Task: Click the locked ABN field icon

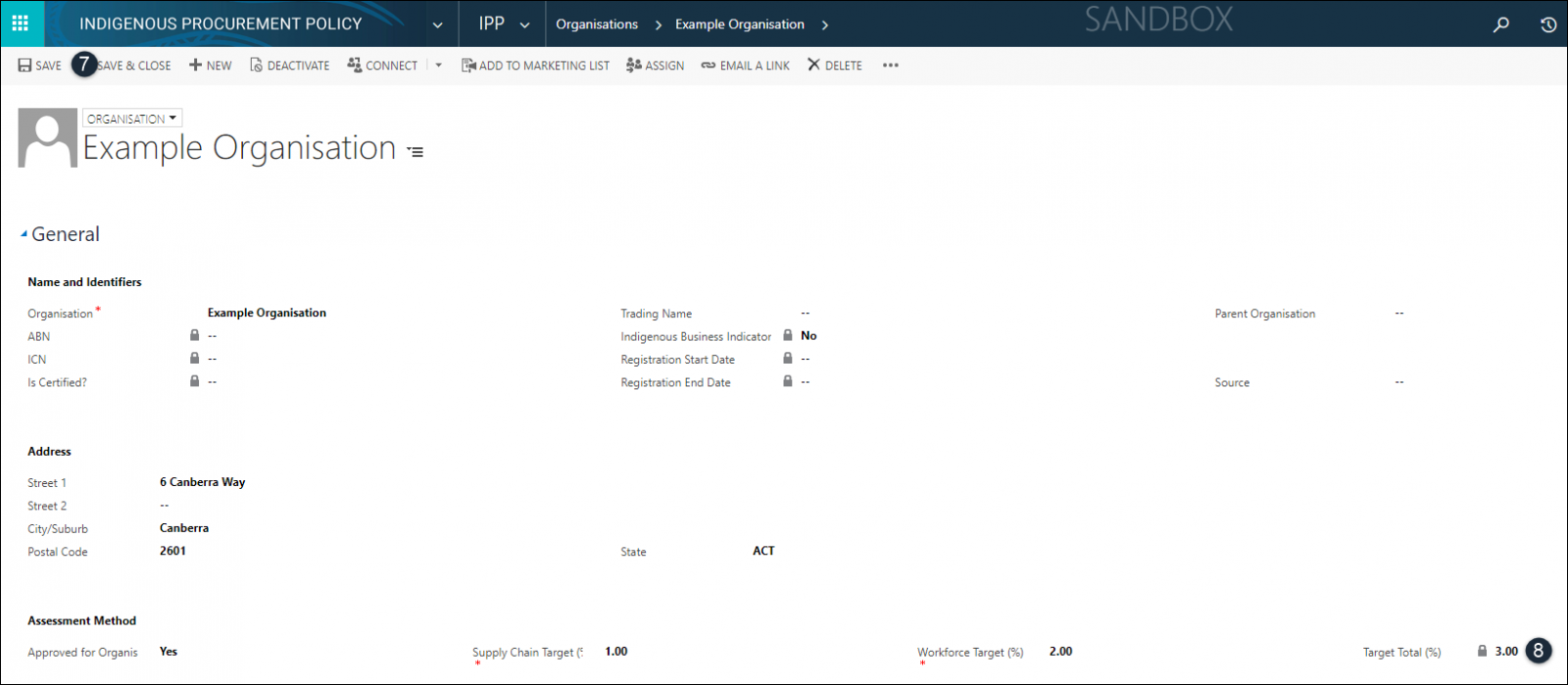Action: pyautogui.click(x=194, y=335)
